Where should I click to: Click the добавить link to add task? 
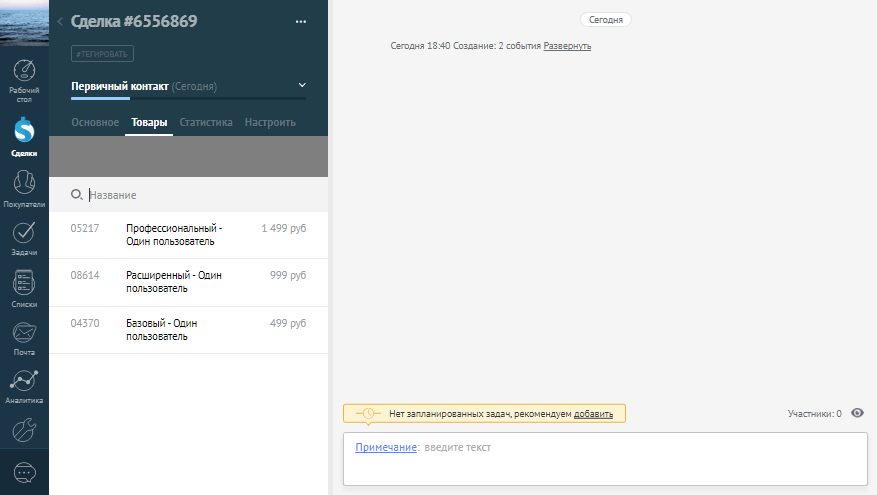pyautogui.click(x=593, y=413)
